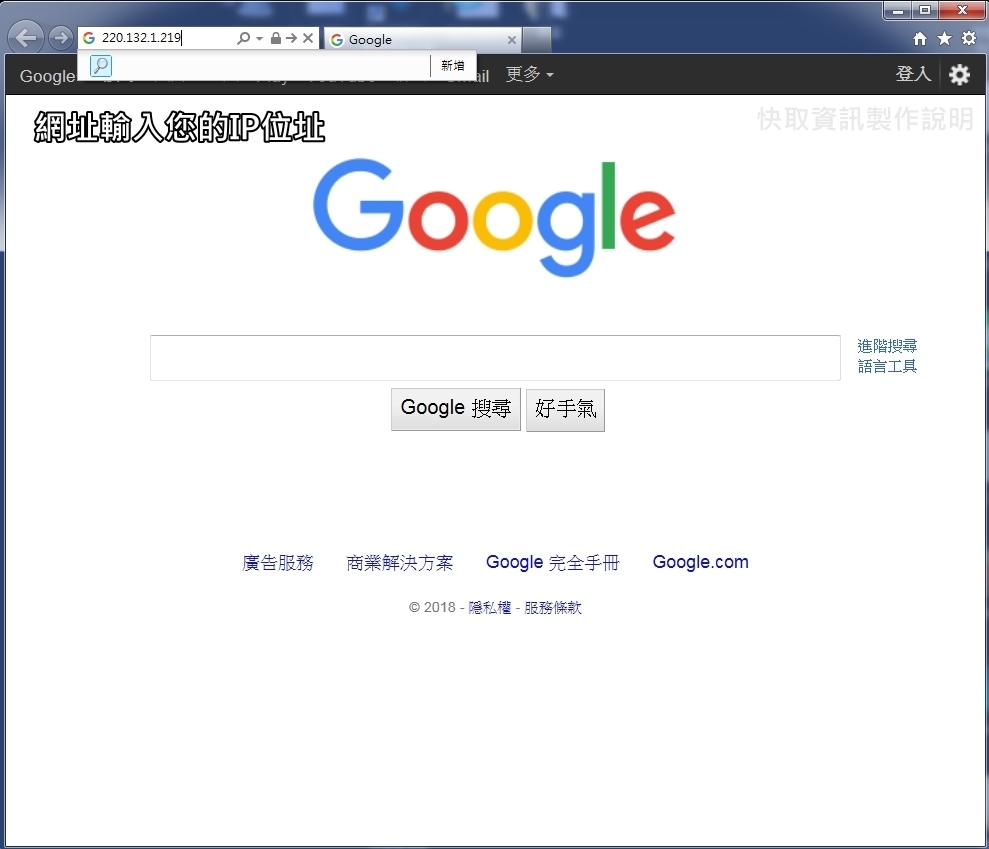The image size is (989, 849).
Task: Open the browser Home page icon
Action: [920, 39]
